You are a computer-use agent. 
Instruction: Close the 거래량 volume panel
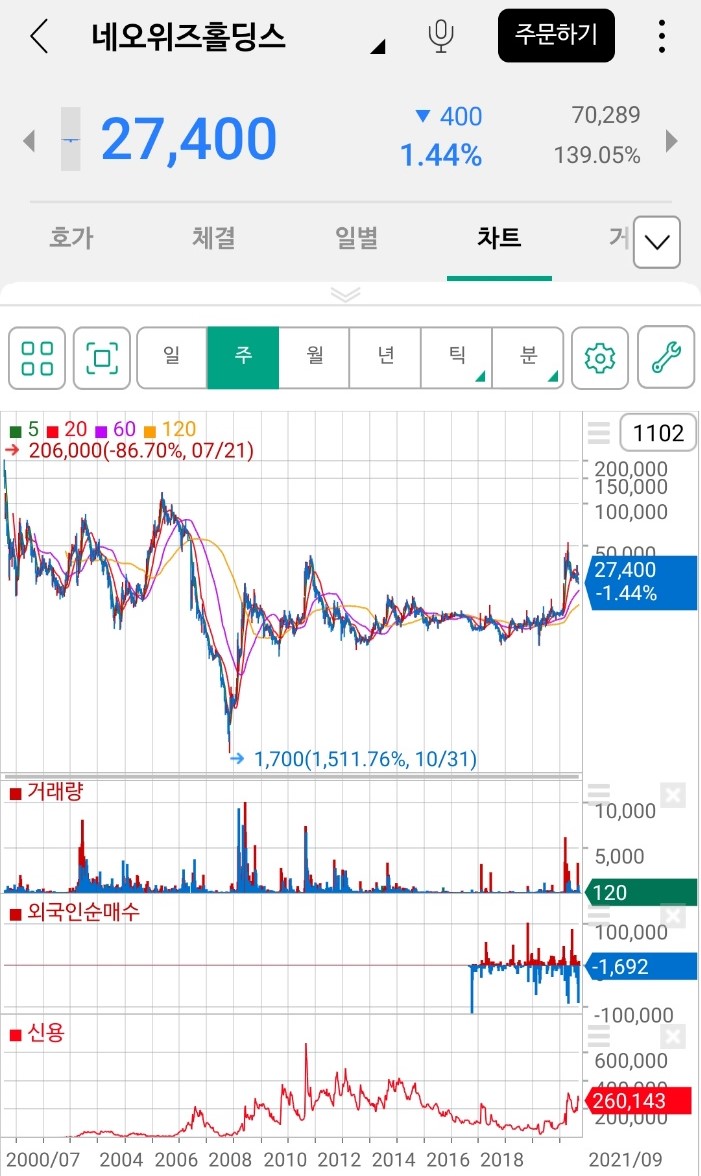(673, 795)
